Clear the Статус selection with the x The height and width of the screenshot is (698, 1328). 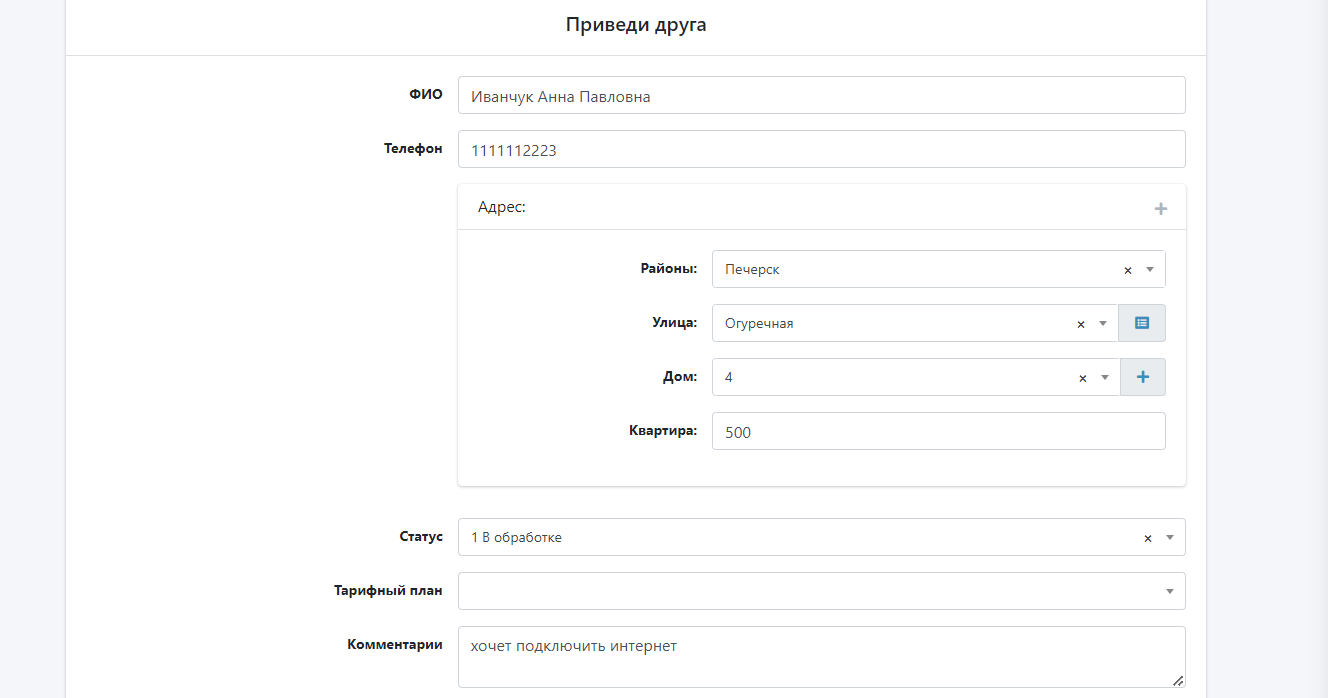[x=1148, y=538]
